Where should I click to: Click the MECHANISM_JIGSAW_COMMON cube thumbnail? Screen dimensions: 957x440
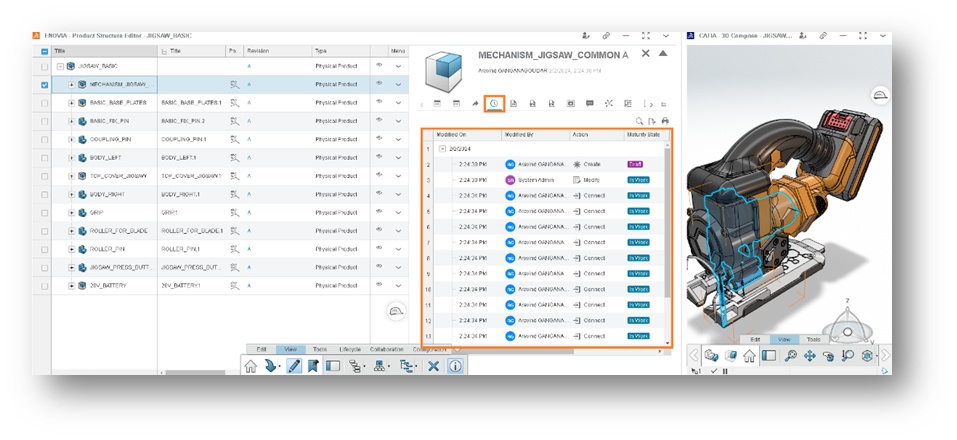click(x=444, y=70)
